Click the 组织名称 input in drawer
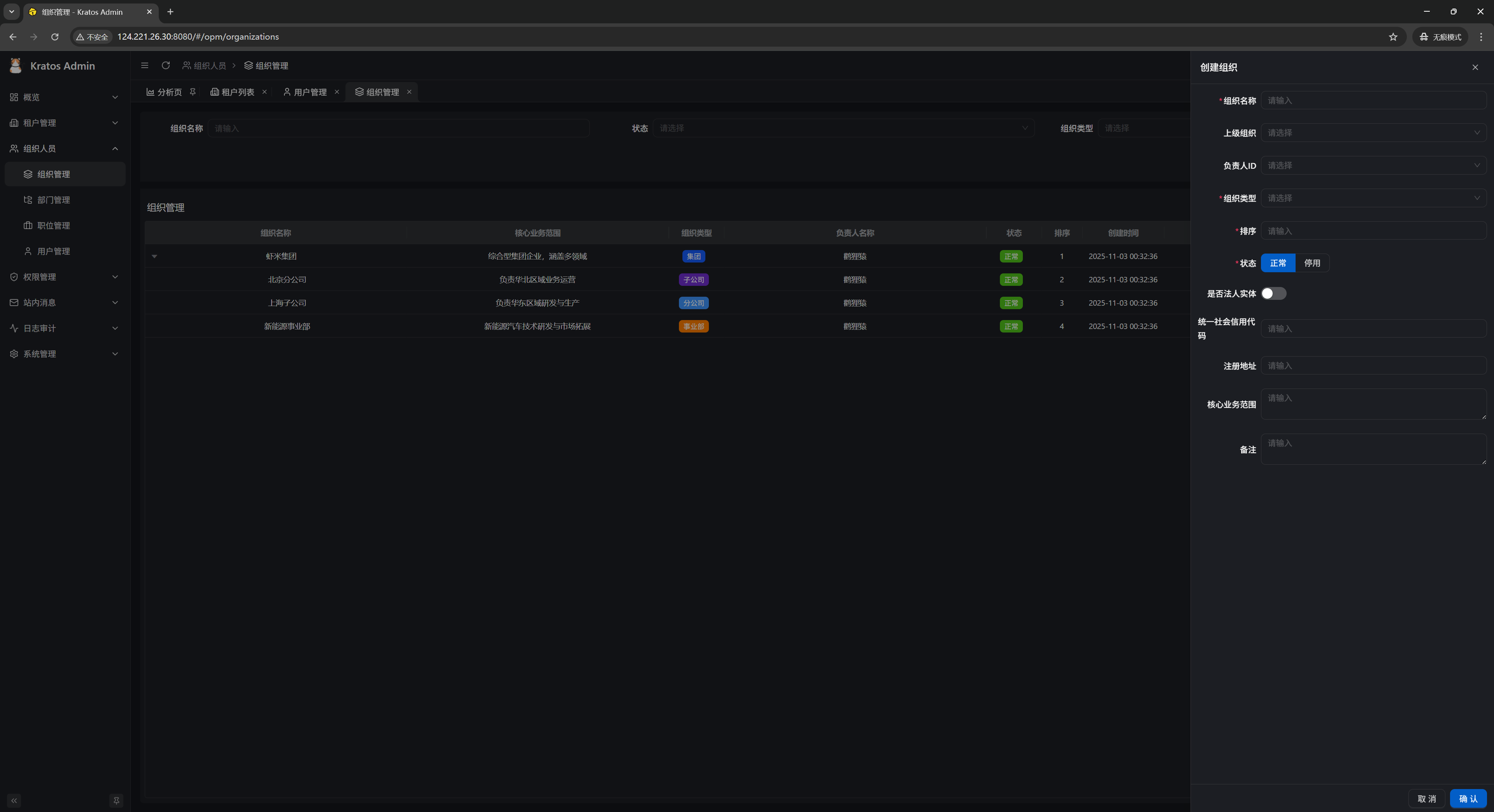 click(1372, 100)
